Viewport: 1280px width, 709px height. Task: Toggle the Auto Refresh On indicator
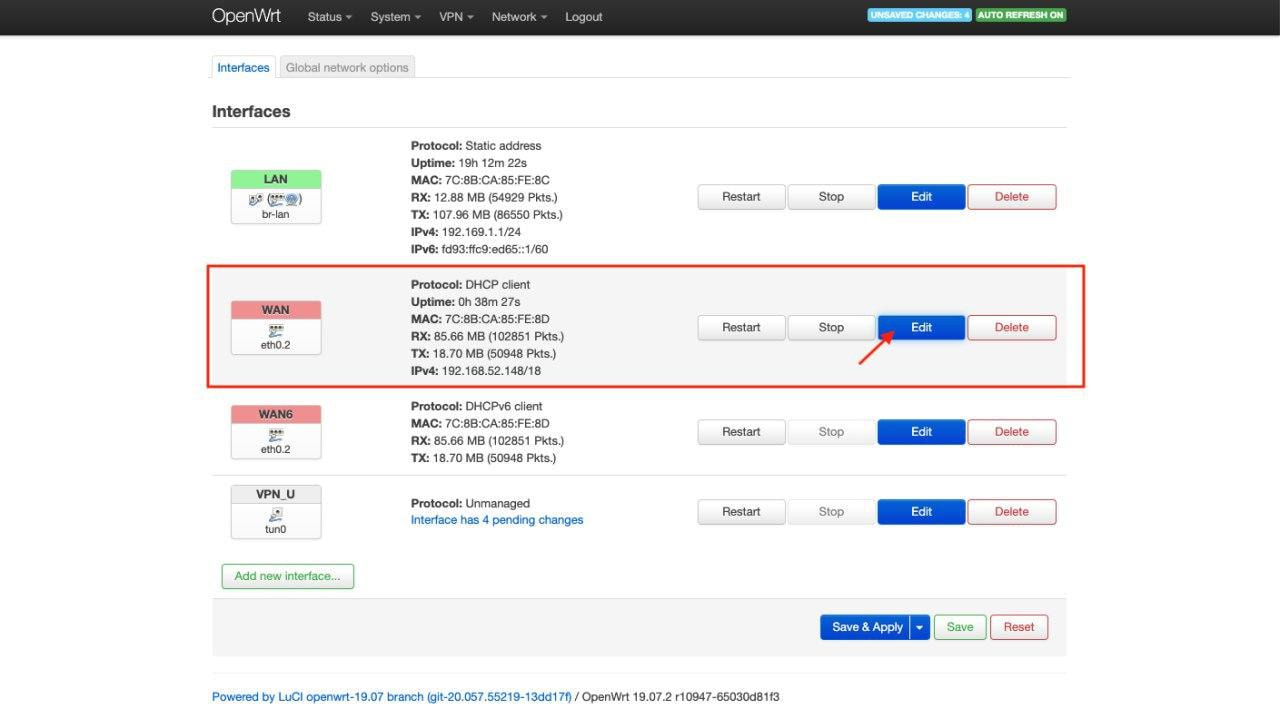point(1020,15)
